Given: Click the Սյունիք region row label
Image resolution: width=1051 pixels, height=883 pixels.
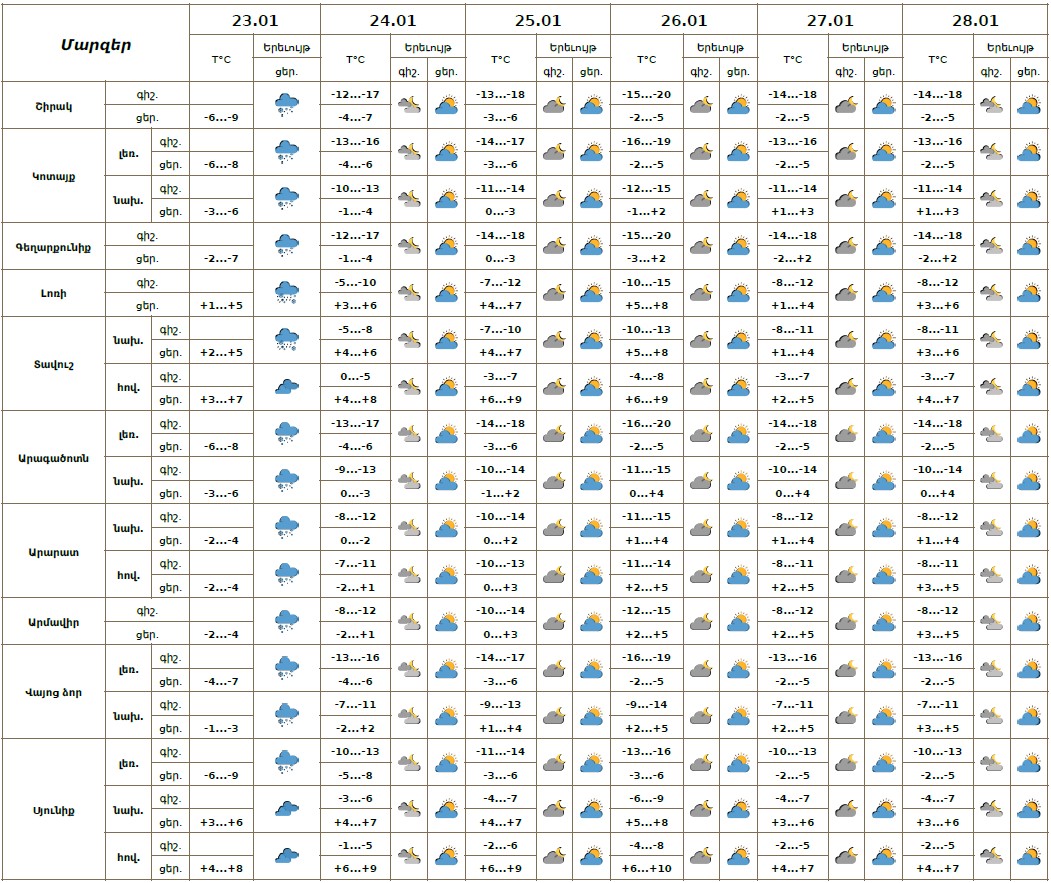Looking at the screenshot, I should click(53, 809).
